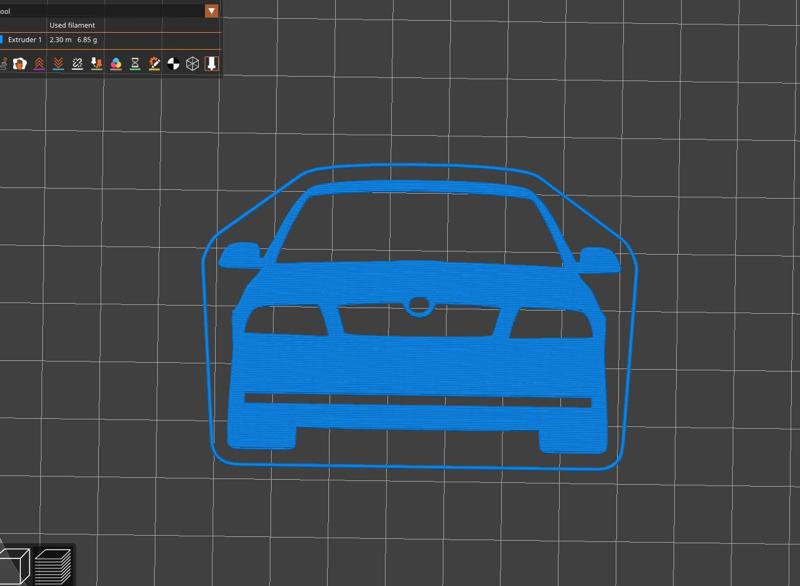Switch to 3D editor cube view
800x586 pixels.
pyautogui.click(x=14, y=566)
